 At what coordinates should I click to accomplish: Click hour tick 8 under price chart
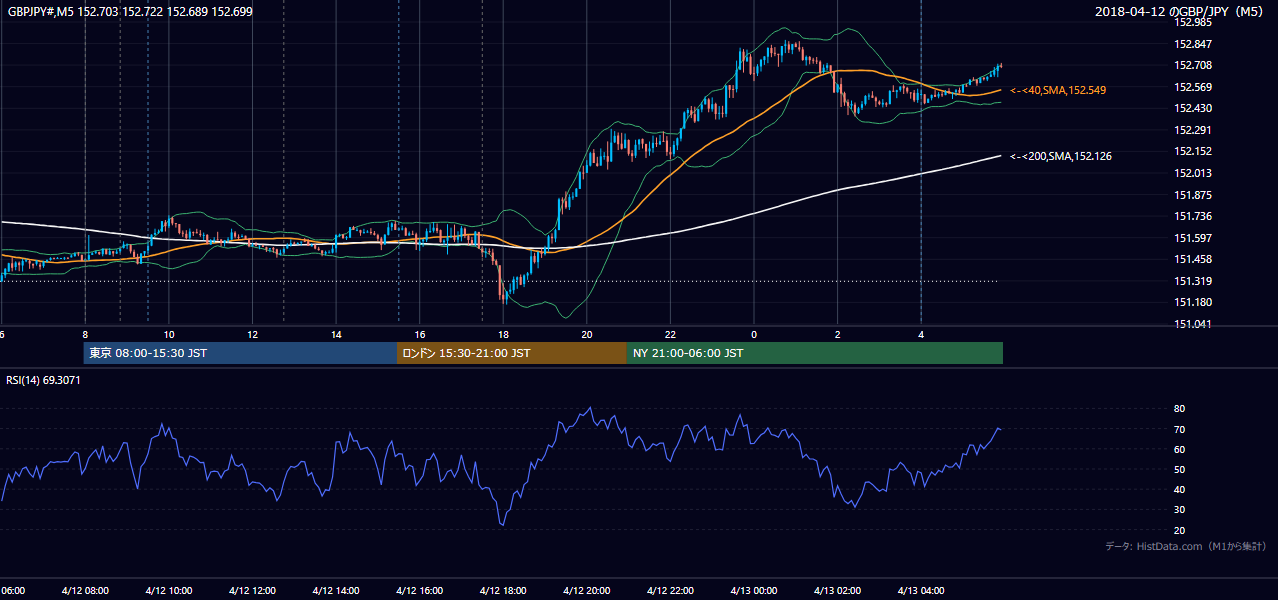(x=85, y=334)
